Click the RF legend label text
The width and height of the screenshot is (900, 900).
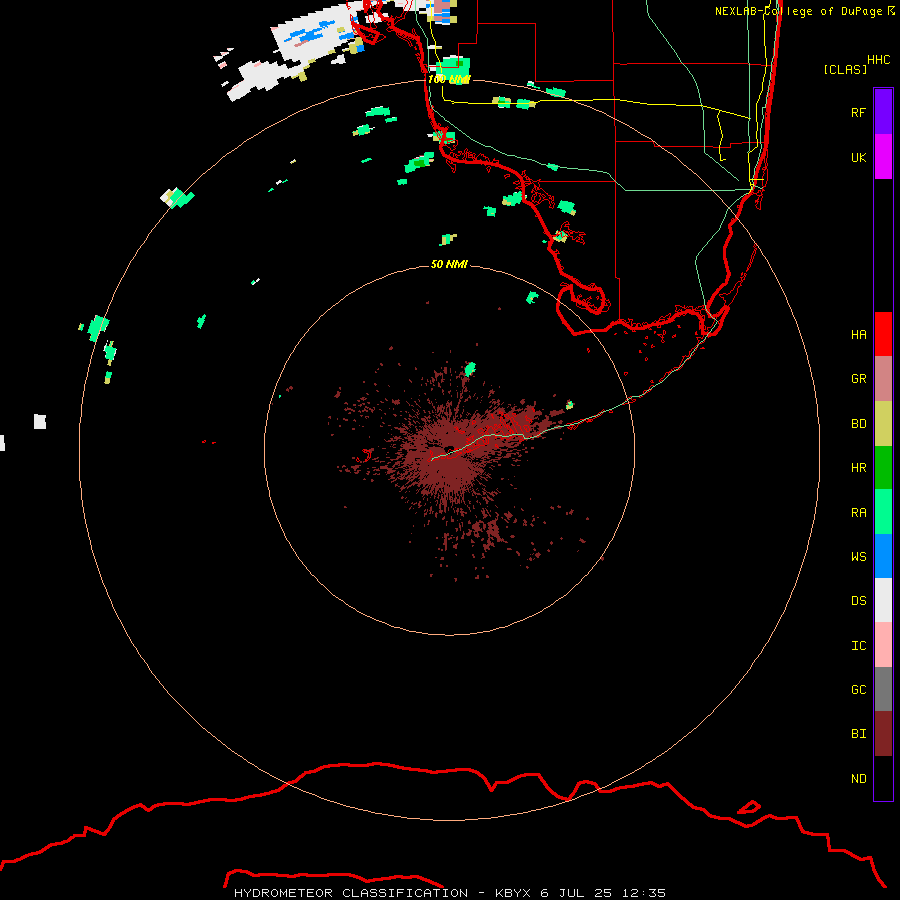pyautogui.click(x=859, y=112)
